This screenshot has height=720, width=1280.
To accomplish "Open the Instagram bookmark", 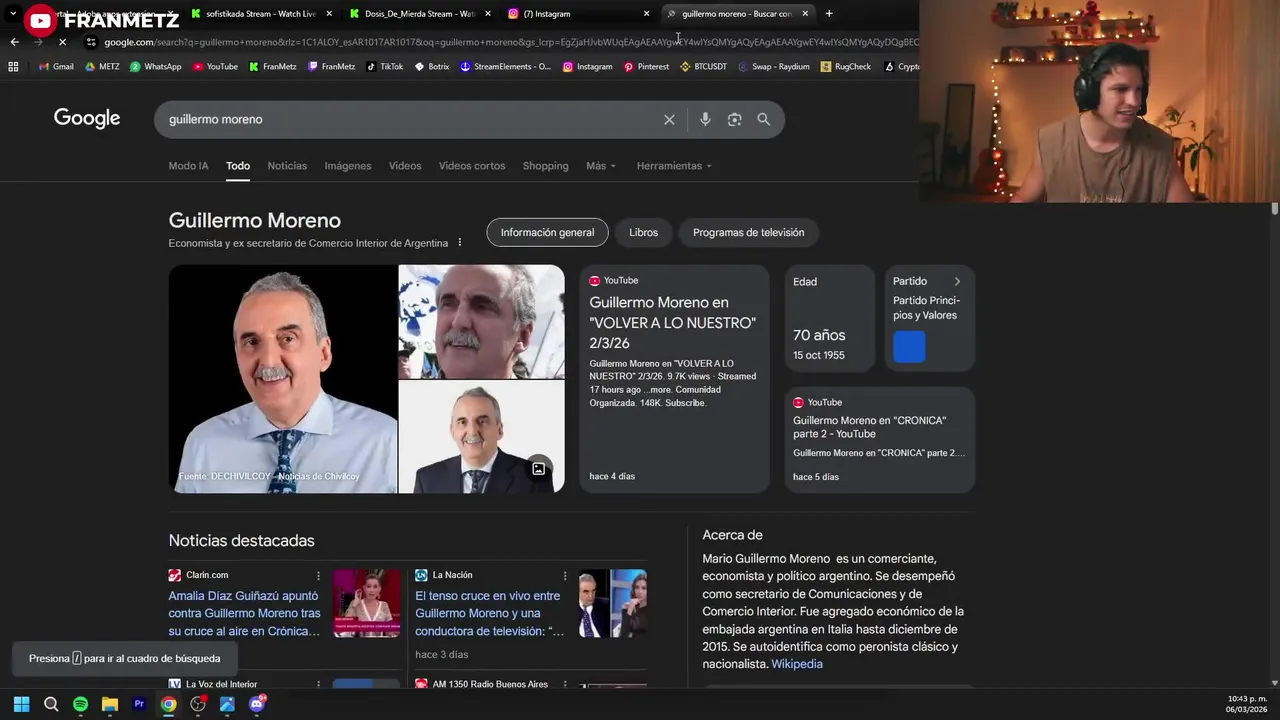I will 587,67.
